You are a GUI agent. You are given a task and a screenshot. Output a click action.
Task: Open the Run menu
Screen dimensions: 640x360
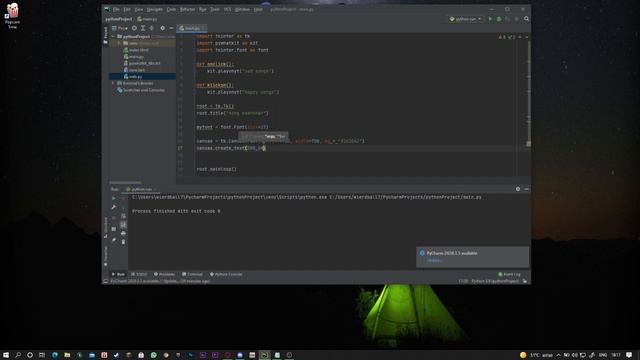click(202, 9)
